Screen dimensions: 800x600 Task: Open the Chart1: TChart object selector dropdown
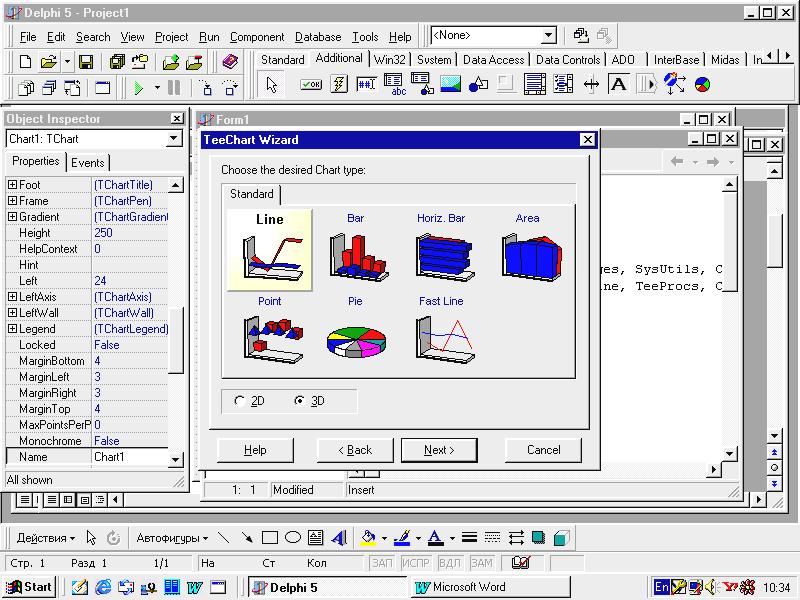pos(173,139)
